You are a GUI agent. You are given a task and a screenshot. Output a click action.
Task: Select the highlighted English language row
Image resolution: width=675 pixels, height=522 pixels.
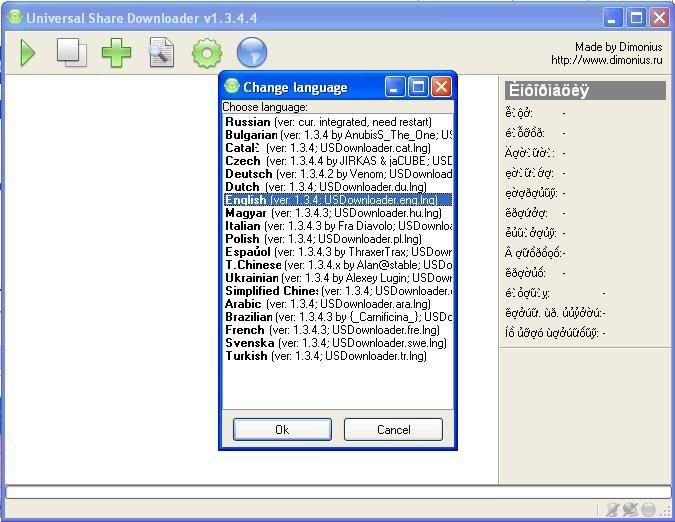click(x=338, y=200)
